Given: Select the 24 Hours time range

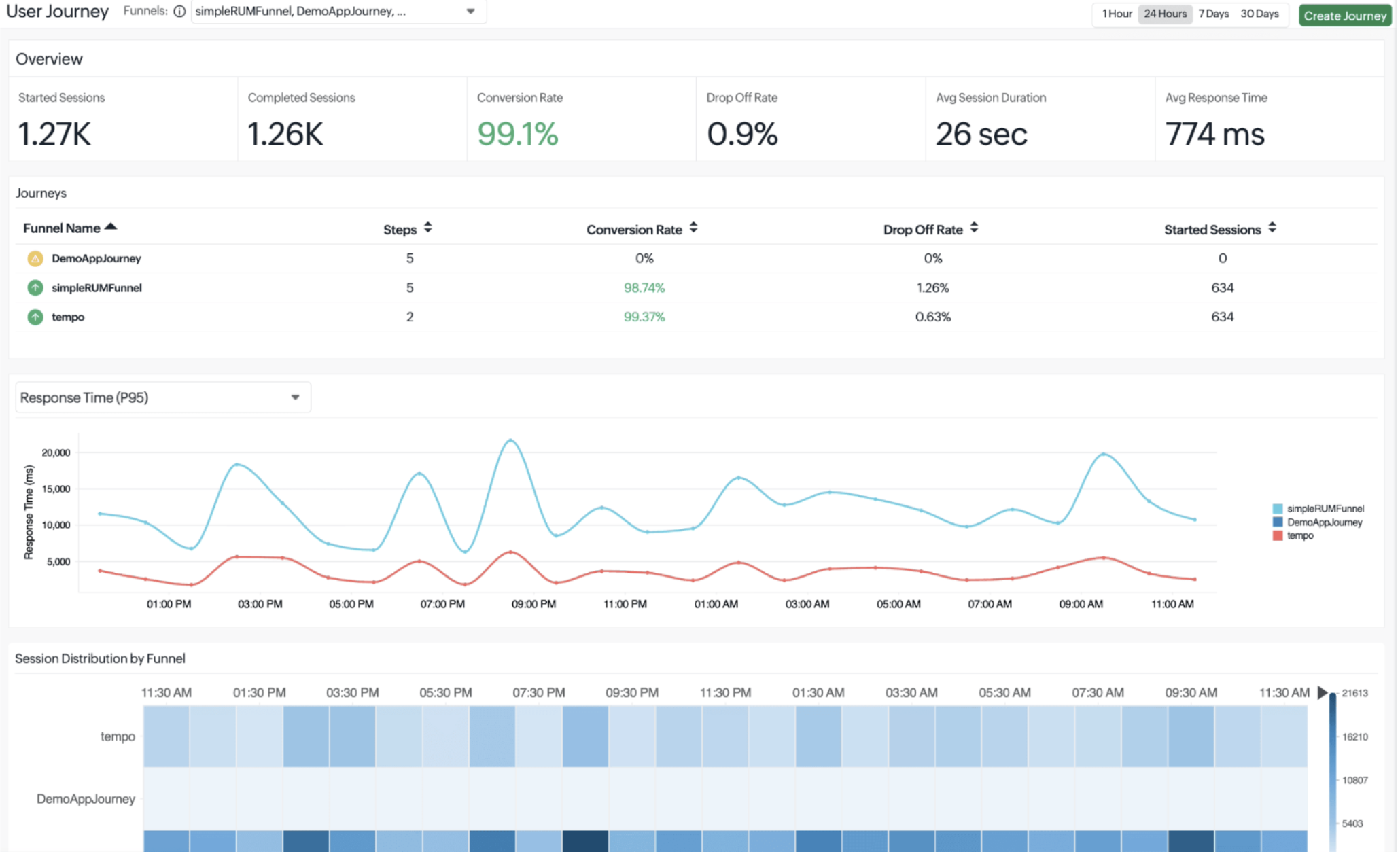Looking at the screenshot, I should click(x=1165, y=14).
